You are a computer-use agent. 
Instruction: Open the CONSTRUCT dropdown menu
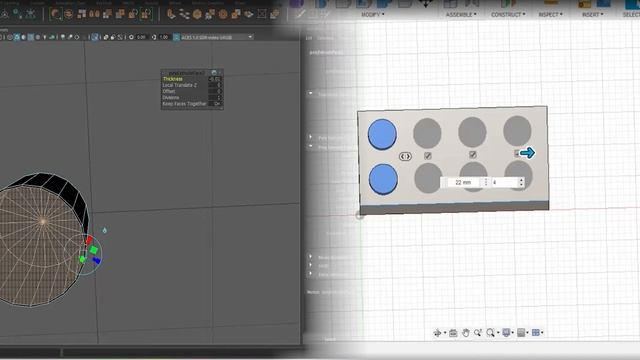[x=508, y=14]
